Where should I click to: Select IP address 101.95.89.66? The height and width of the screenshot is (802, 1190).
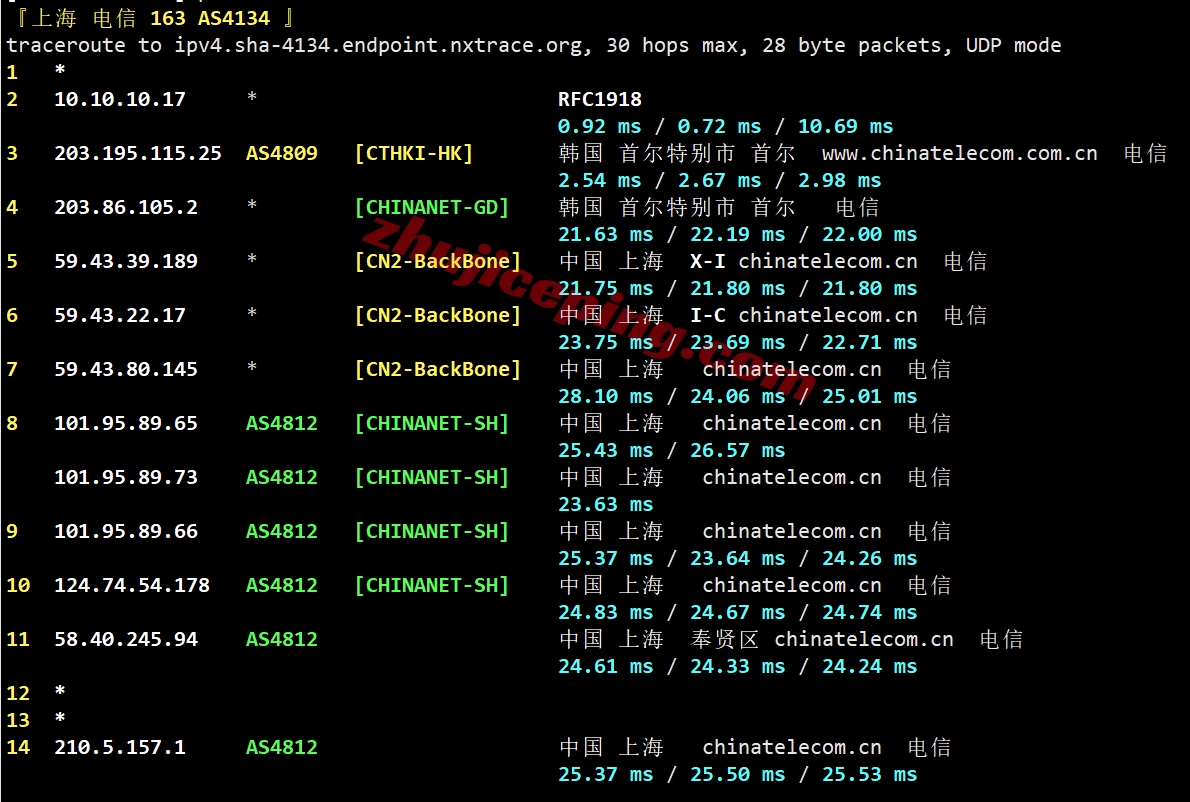click(x=126, y=531)
